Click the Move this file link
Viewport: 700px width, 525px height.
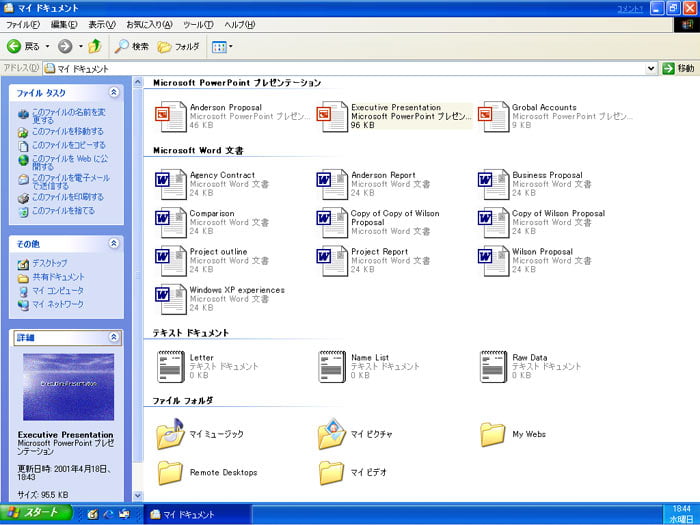click(x=67, y=131)
